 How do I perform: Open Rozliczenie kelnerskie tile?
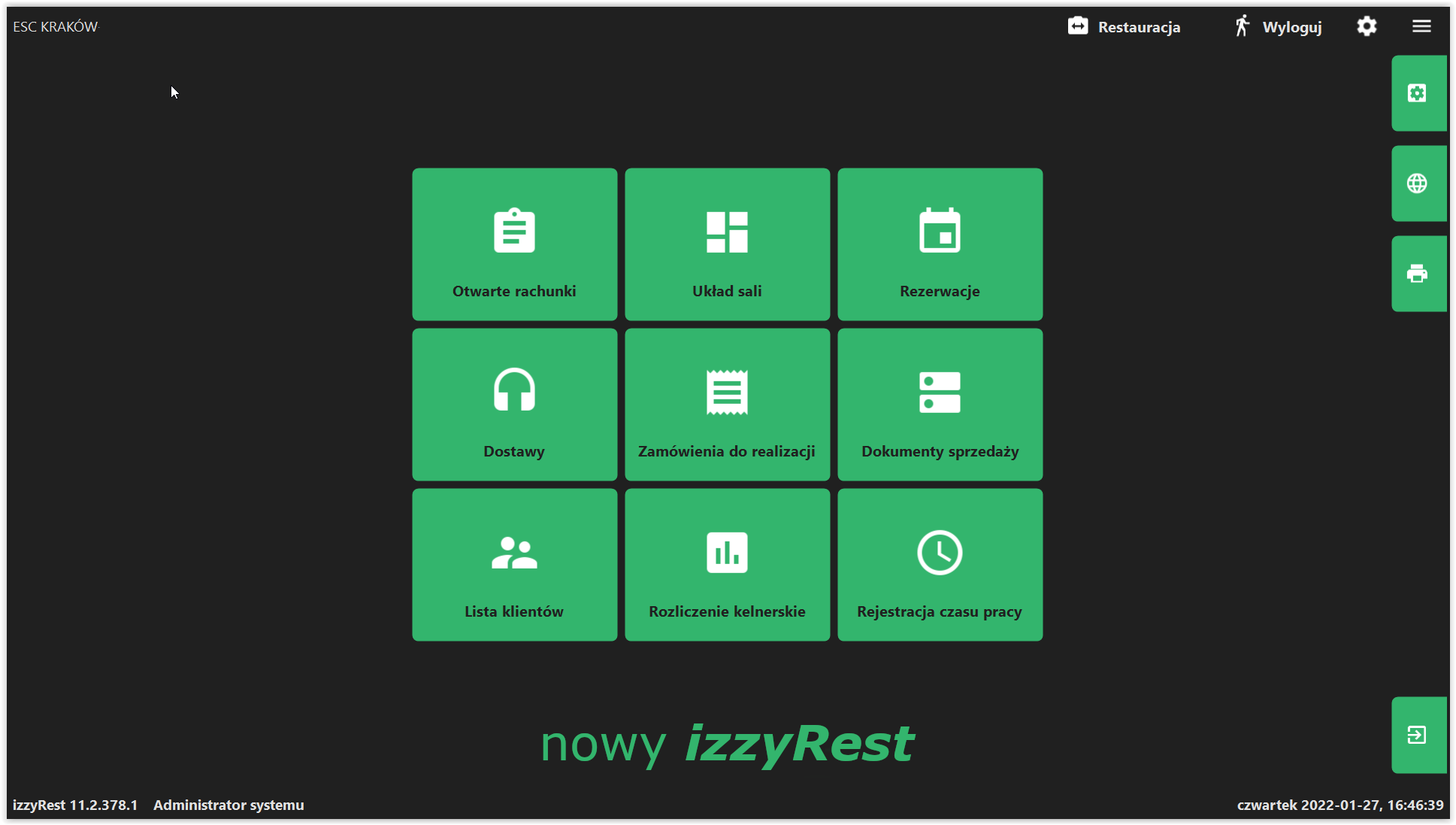727,565
